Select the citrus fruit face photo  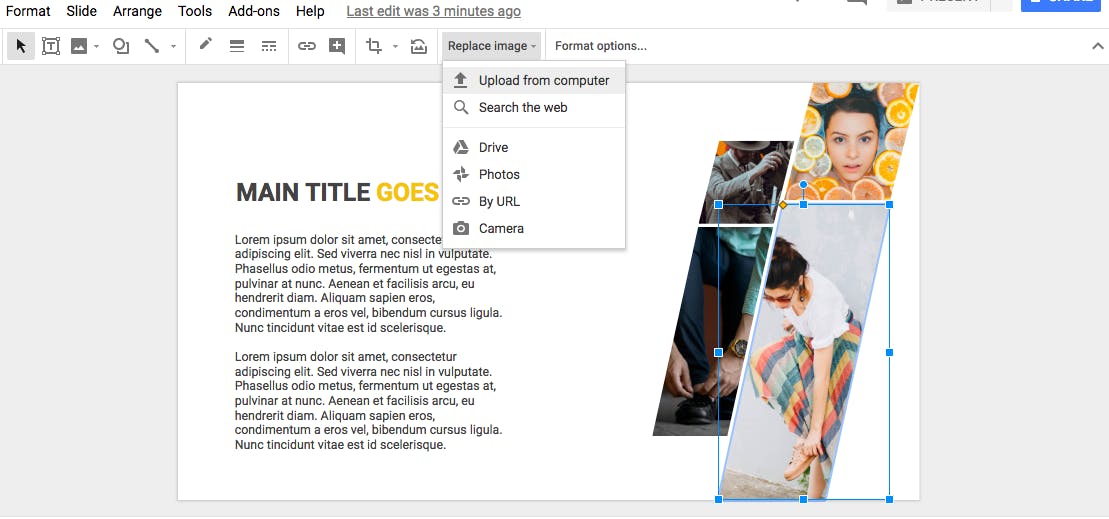click(x=854, y=141)
